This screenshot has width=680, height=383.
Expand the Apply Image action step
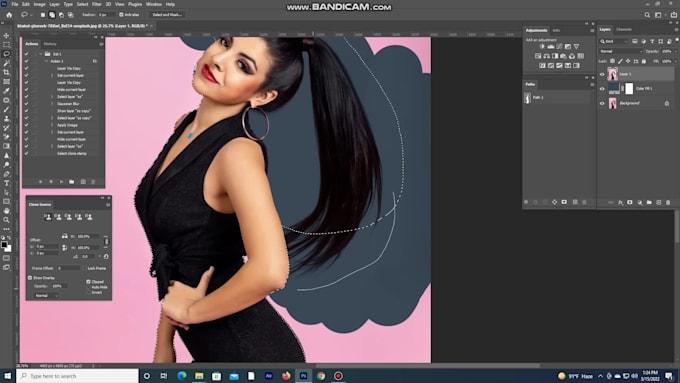[52, 125]
